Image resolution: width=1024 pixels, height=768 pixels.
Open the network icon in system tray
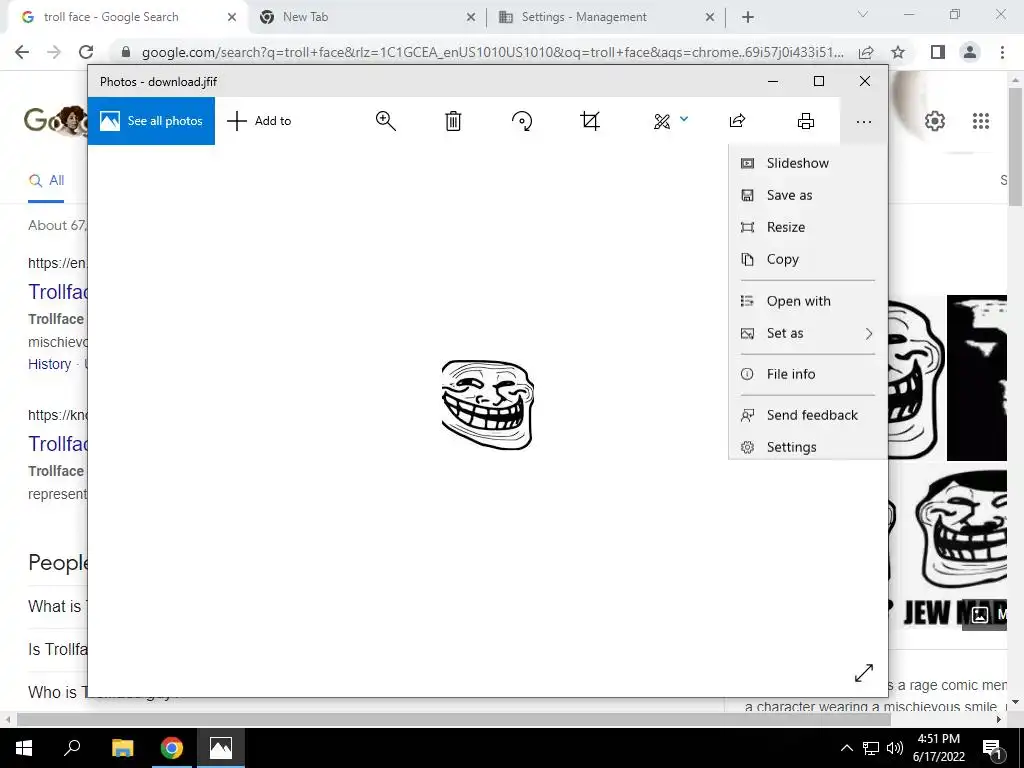(x=871, y=748)
